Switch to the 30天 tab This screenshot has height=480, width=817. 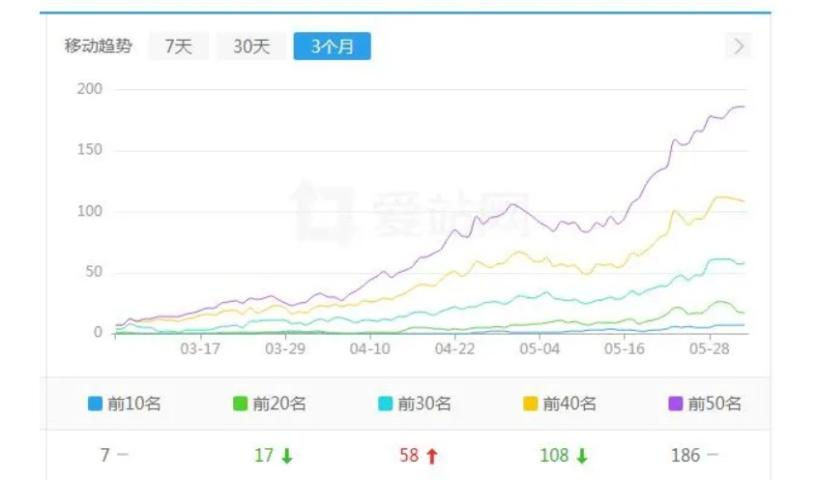click(x=251, y=46)
